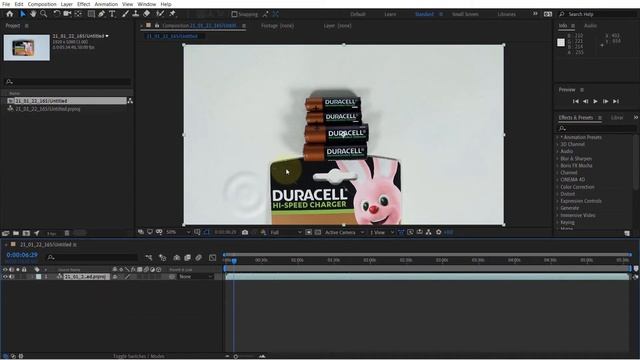The height and width of the screenshot is (360, 640).
Task: Select the Hand tool
Action: click(x=33, y=14)
